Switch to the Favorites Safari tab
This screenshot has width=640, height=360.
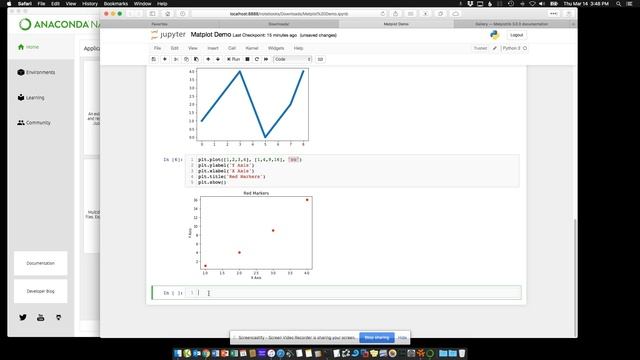pyautogui.click(x=159, y=24)
